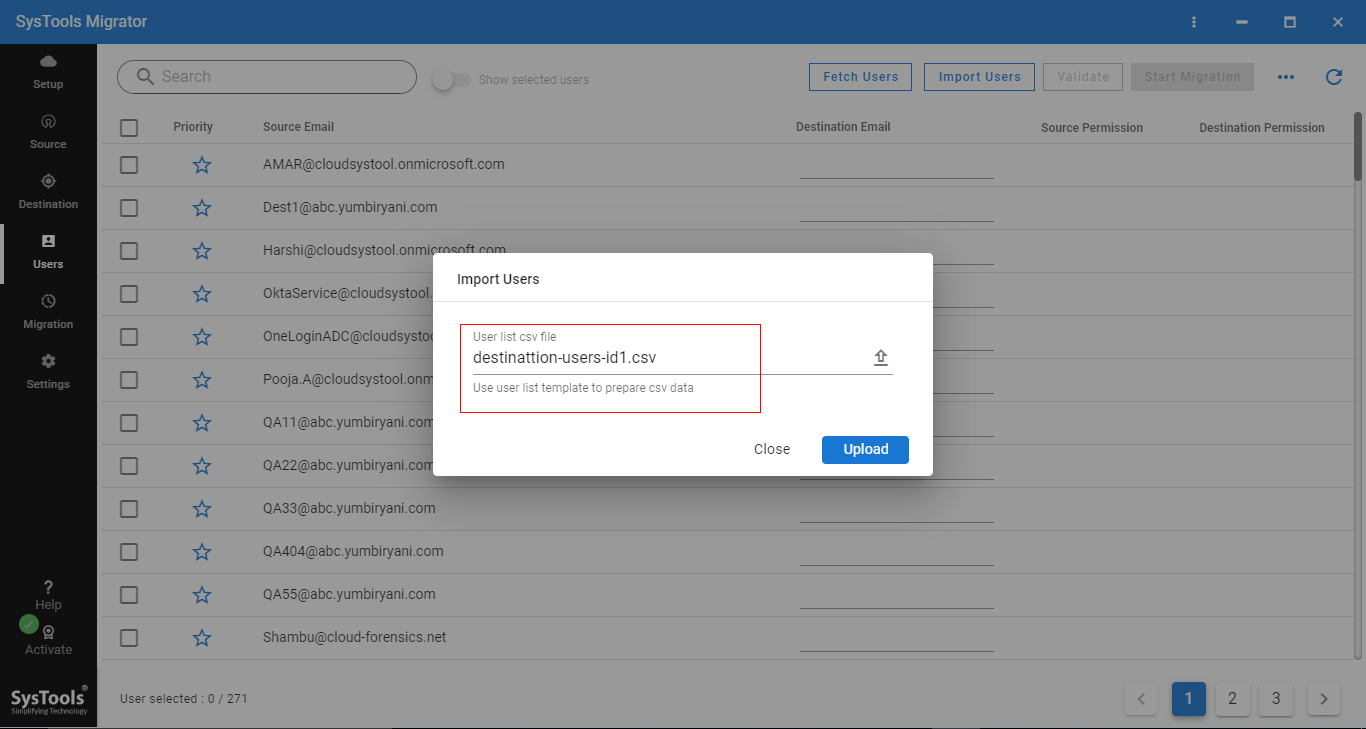Star the OktaService user row
Screen dimensions: 1366x729
click(202, 294)
